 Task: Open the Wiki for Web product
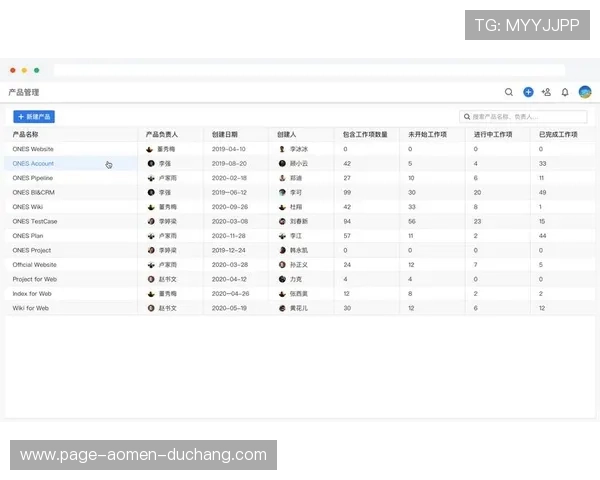pos(30,308)
